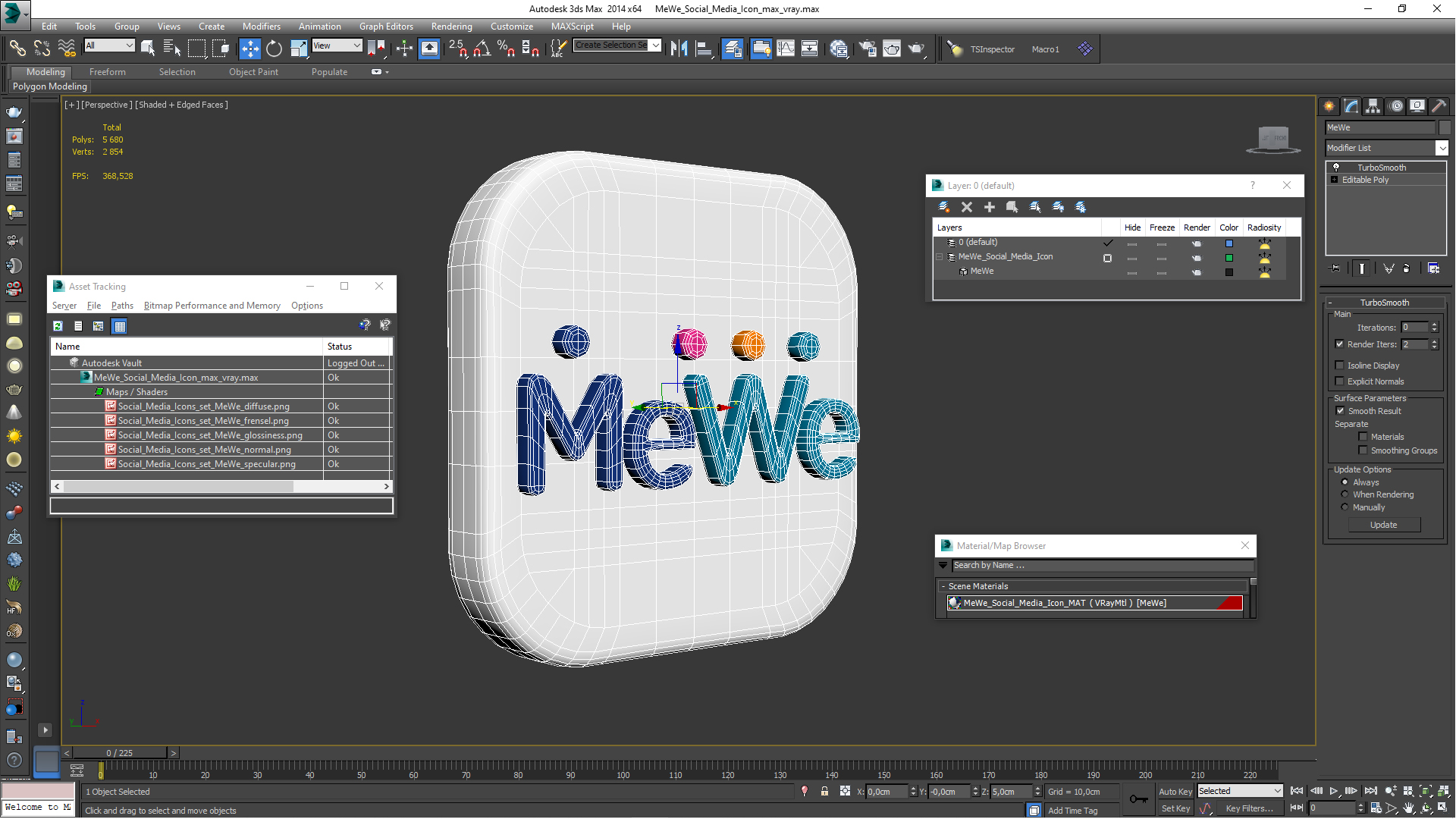
Task: Open Key Filters dialog
Action: pos(1249,808)
